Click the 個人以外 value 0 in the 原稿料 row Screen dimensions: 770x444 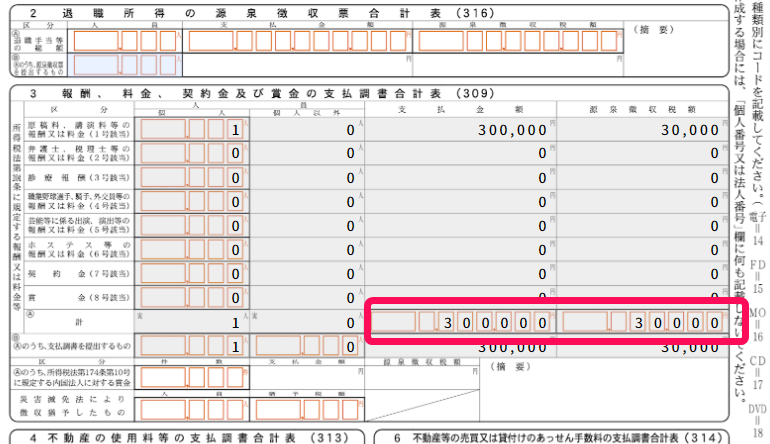pos(350,130)
